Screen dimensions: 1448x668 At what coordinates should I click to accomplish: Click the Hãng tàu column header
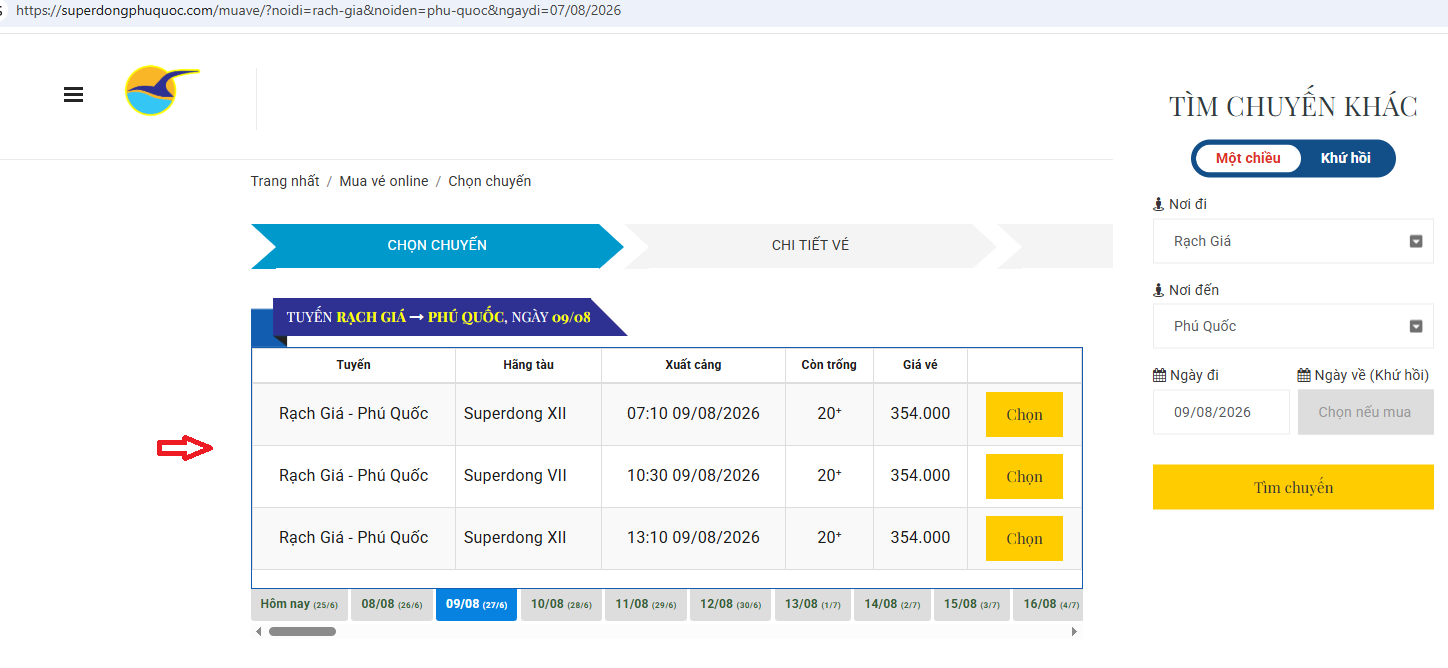pos(528,365)
